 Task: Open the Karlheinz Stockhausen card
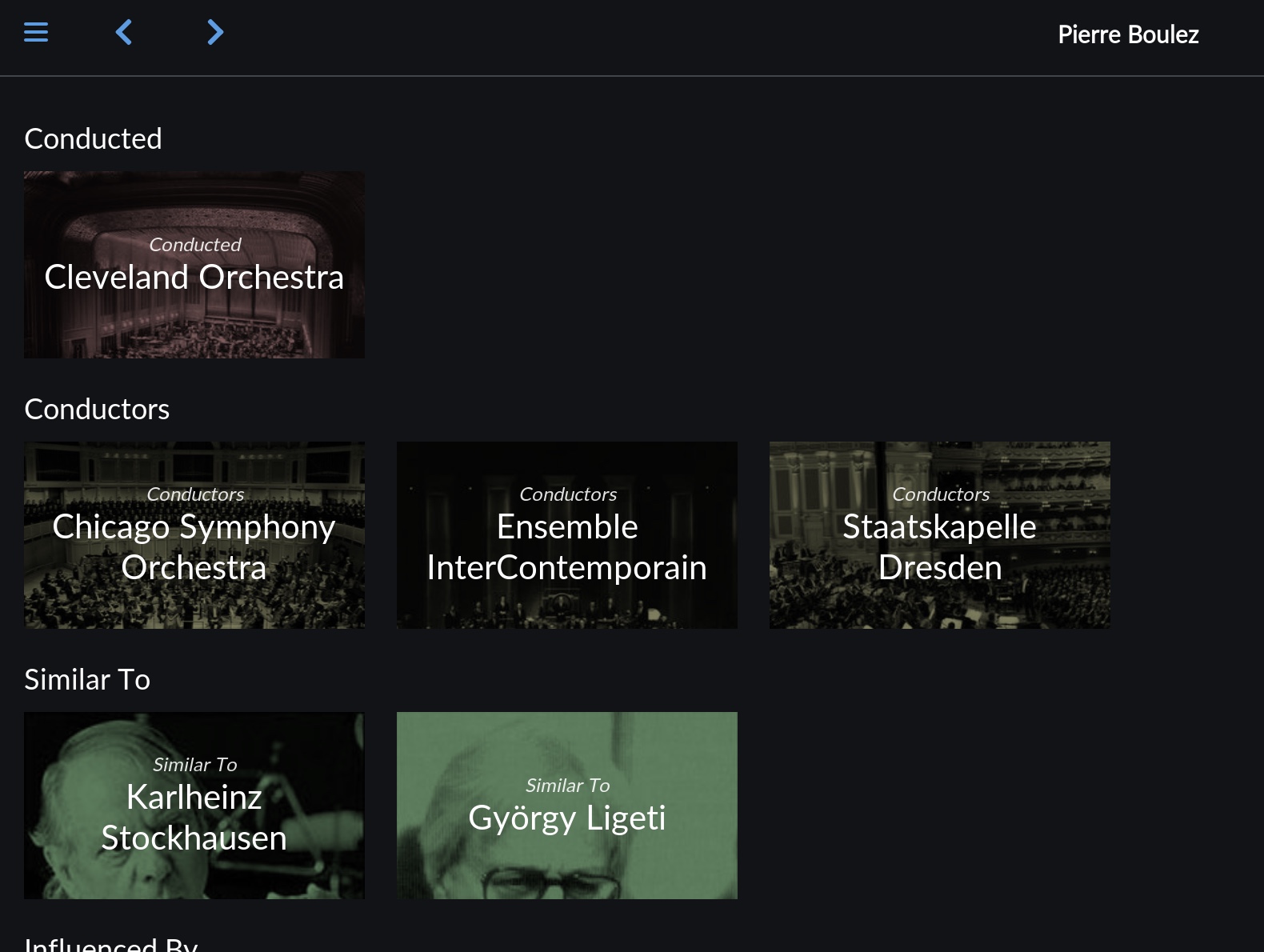coord(194,806)
